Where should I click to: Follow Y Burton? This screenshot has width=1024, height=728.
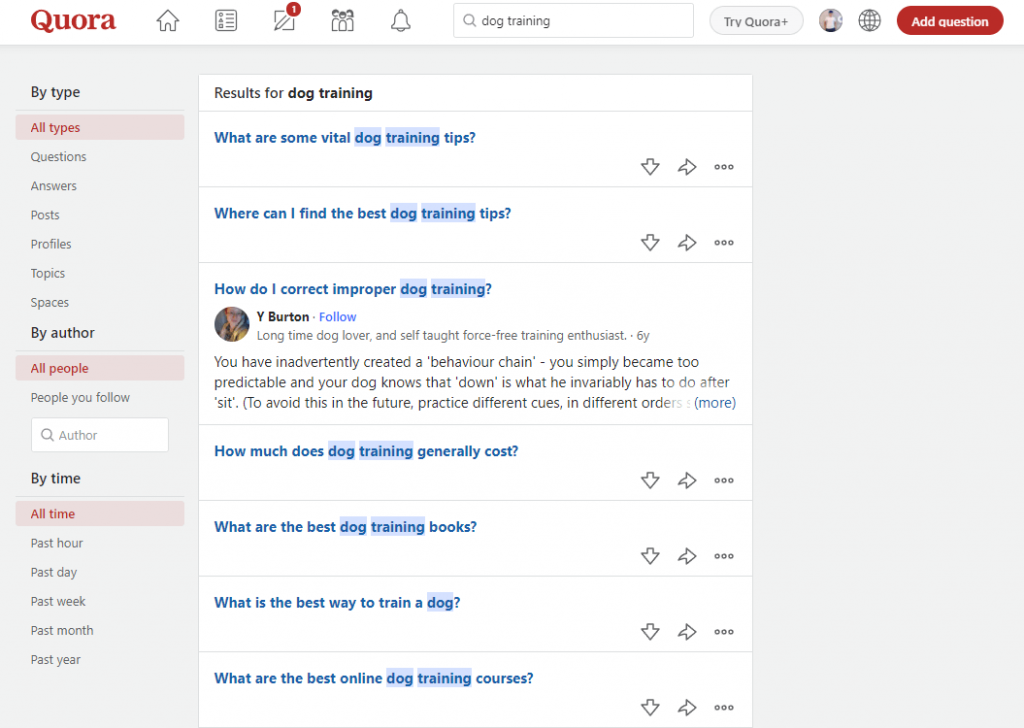point(338,317)
